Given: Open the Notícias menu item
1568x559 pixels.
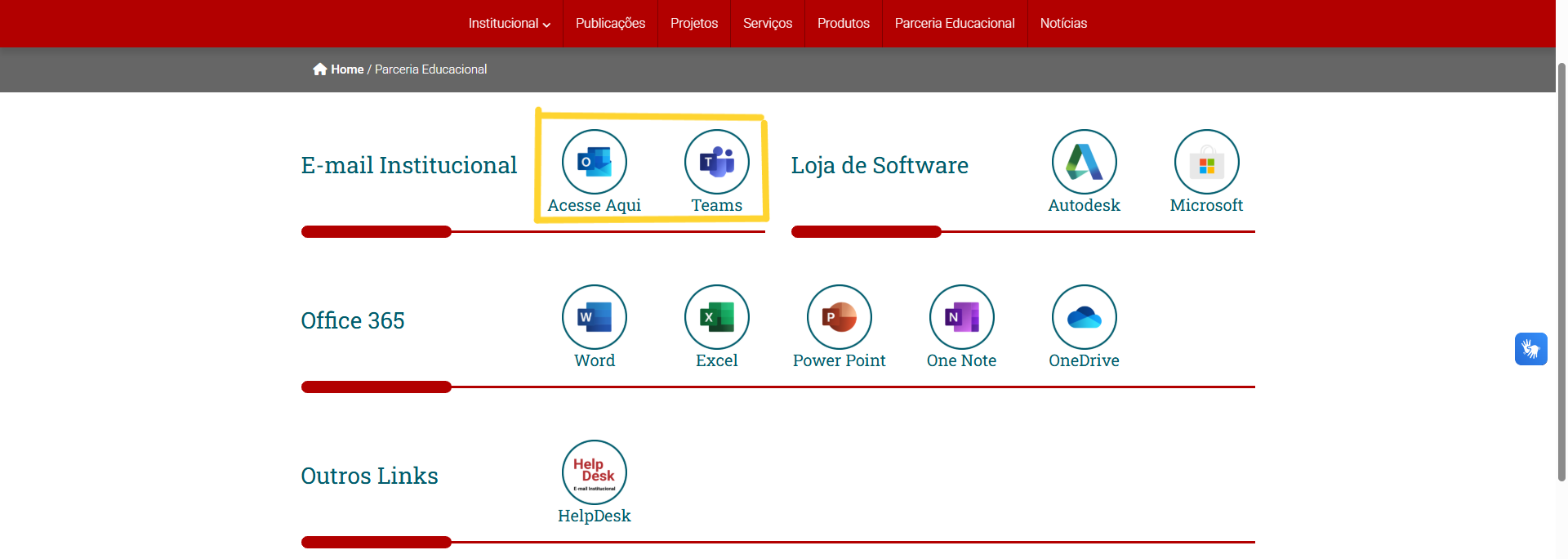Looking at the screenshot, I should (x=1062, y=24).
